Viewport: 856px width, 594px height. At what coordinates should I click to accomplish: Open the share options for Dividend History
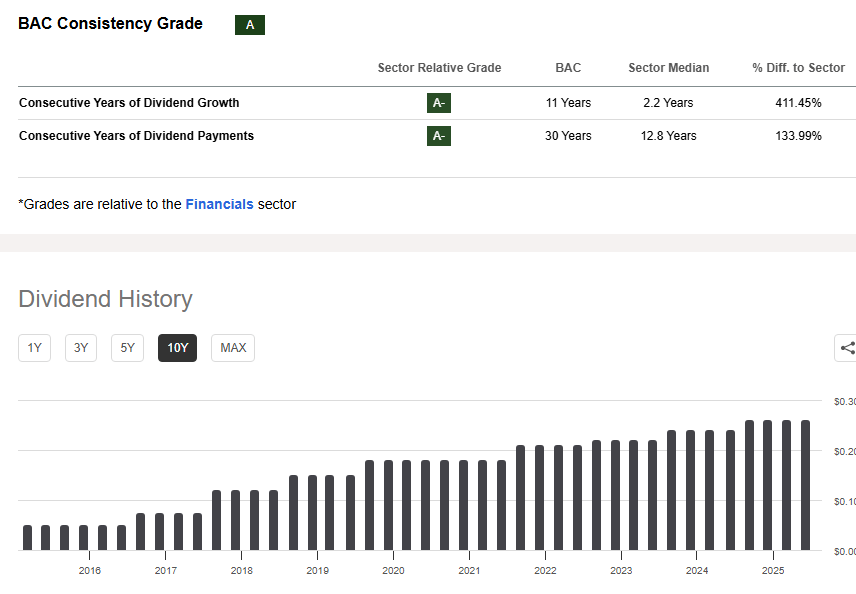point(846,348)
